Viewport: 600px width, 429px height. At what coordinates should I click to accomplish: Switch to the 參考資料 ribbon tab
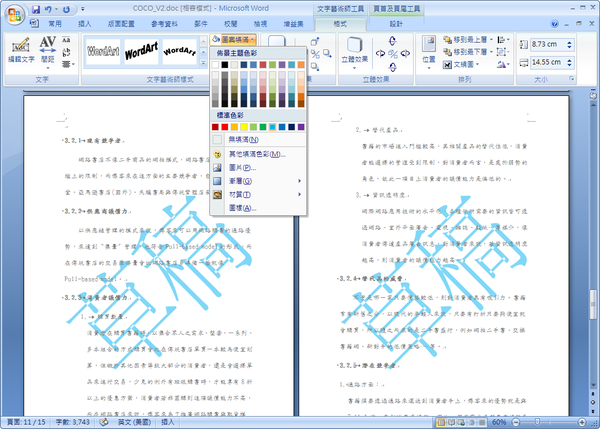pos(164,24)
